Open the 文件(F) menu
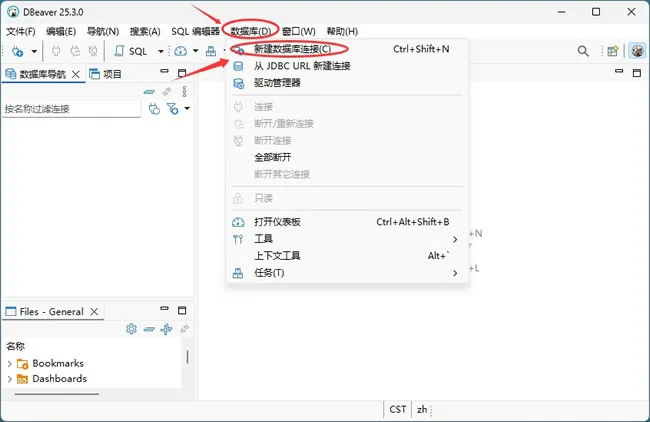The image size is (650, 422). coord(21,32)
